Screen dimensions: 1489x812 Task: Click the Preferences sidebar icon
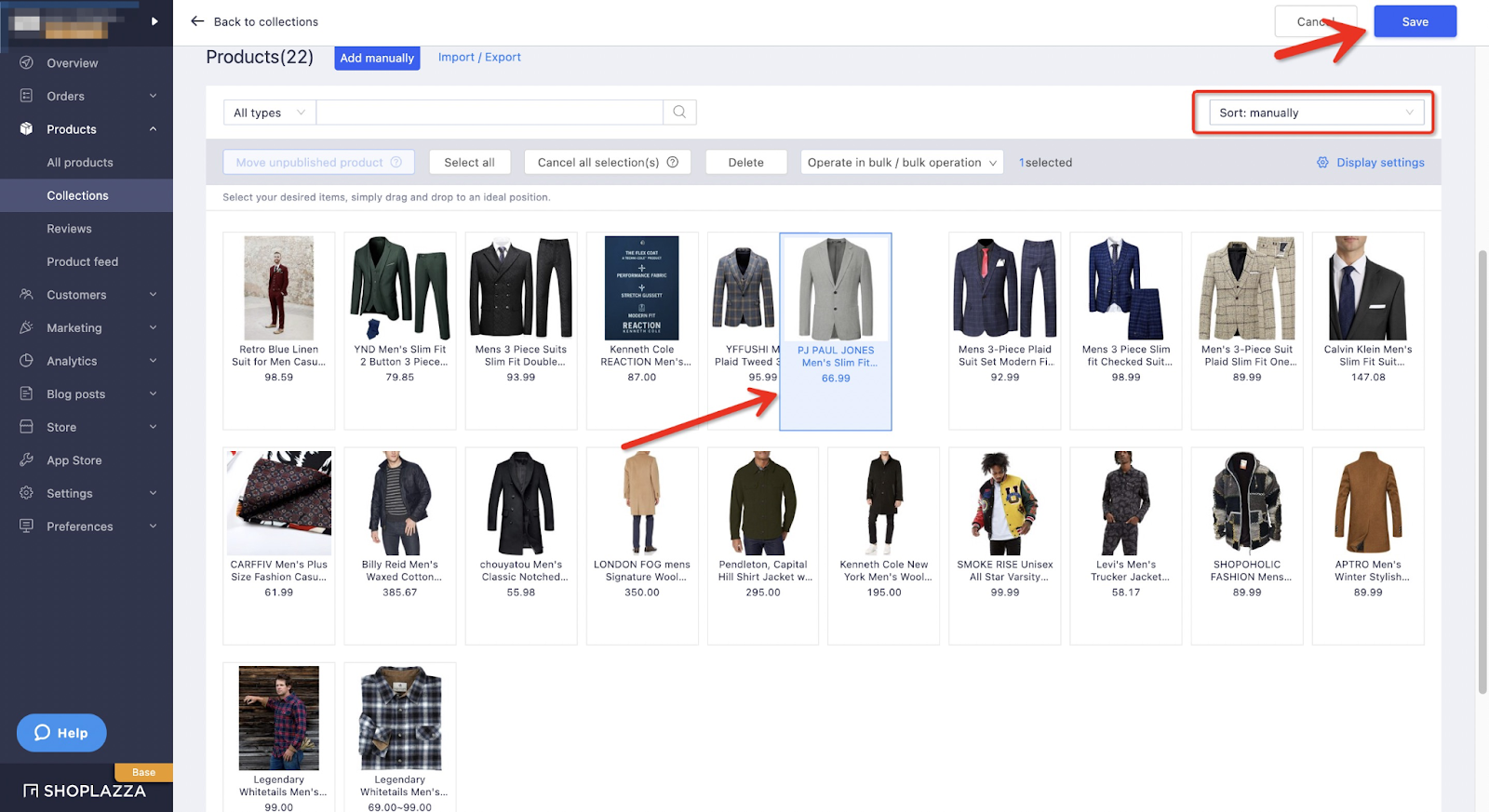[x=26, y=526]
